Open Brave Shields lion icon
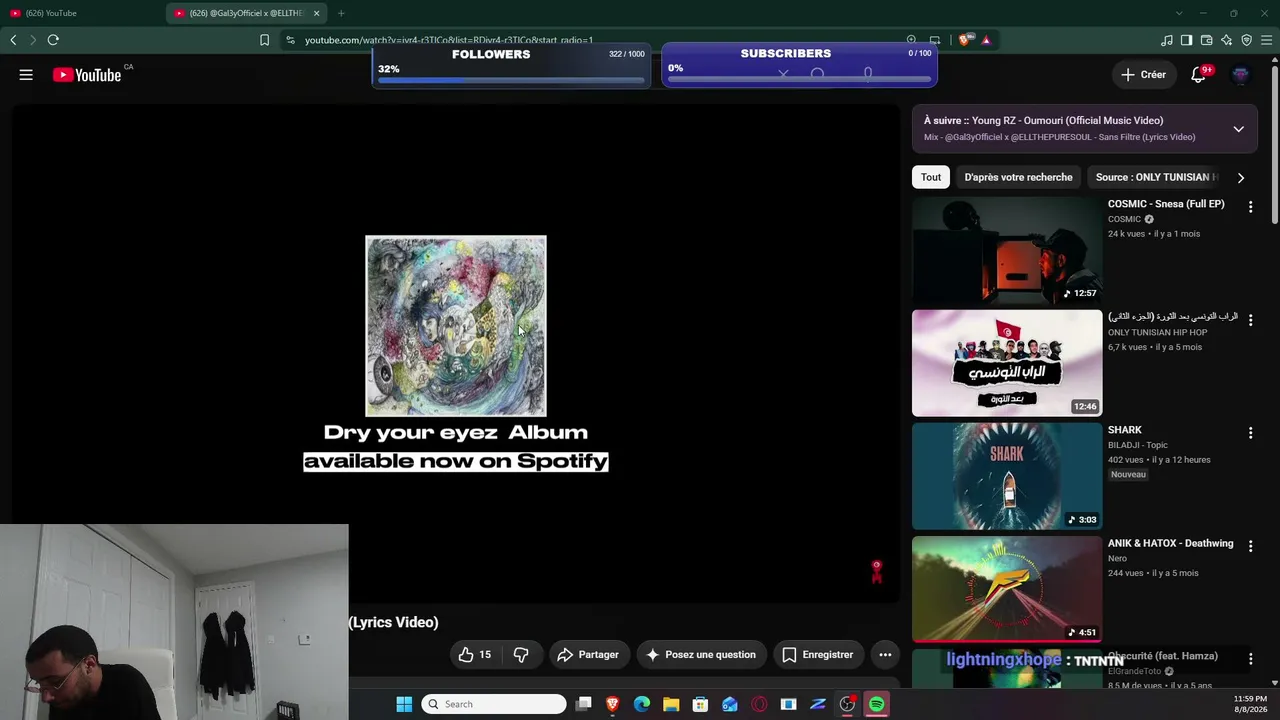Viewport: 1280px width, 720px height. 964,40
